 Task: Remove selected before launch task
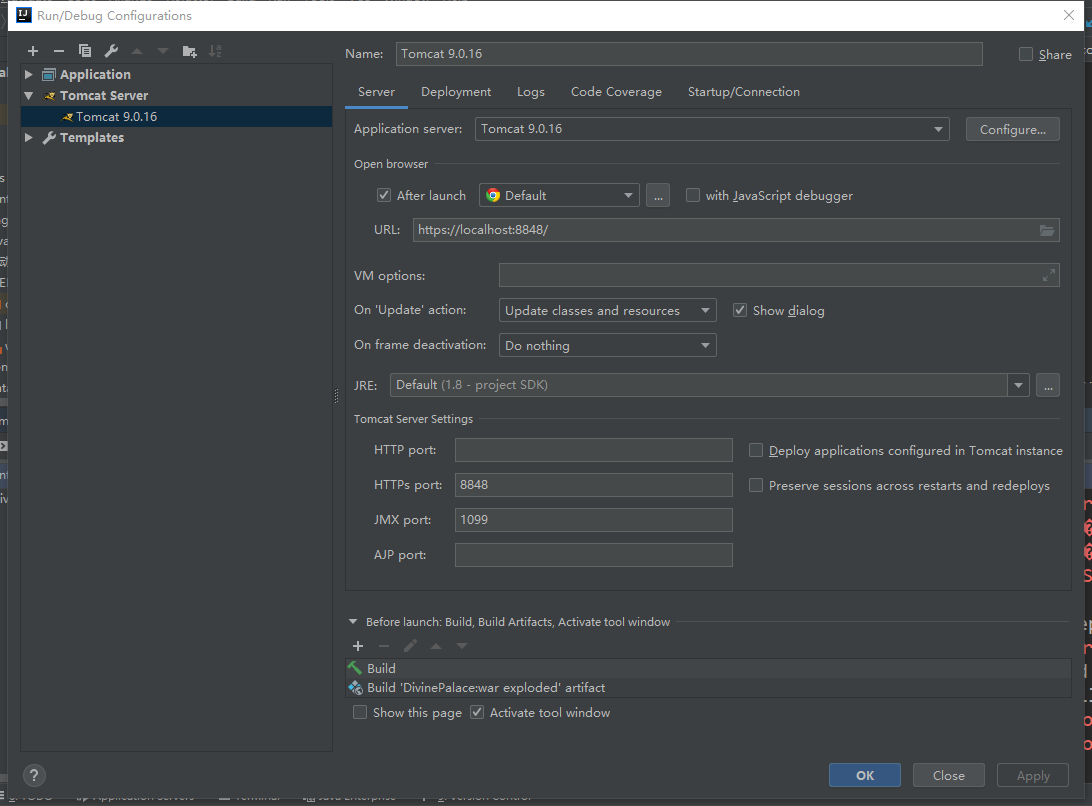point(384,646)
